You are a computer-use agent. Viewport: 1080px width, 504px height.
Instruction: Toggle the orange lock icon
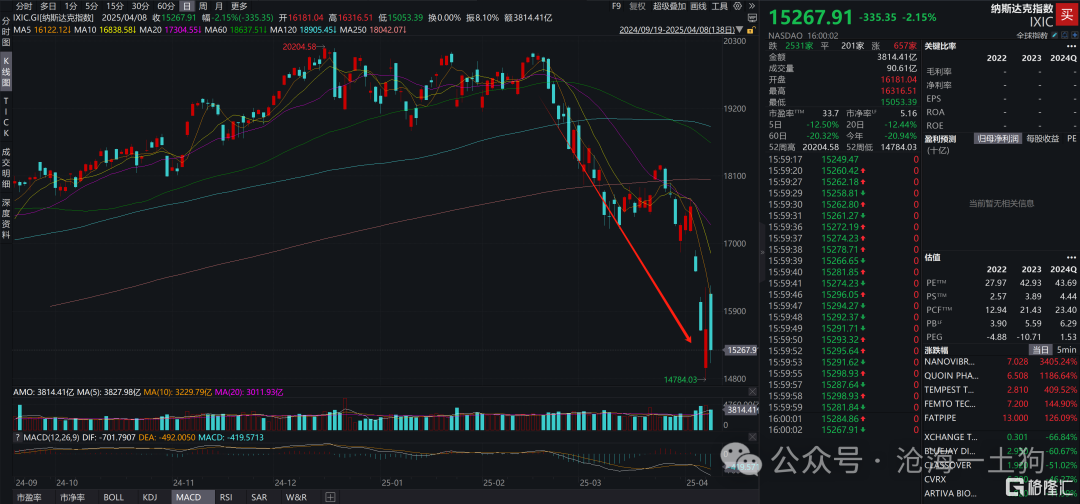pos(751,30)
